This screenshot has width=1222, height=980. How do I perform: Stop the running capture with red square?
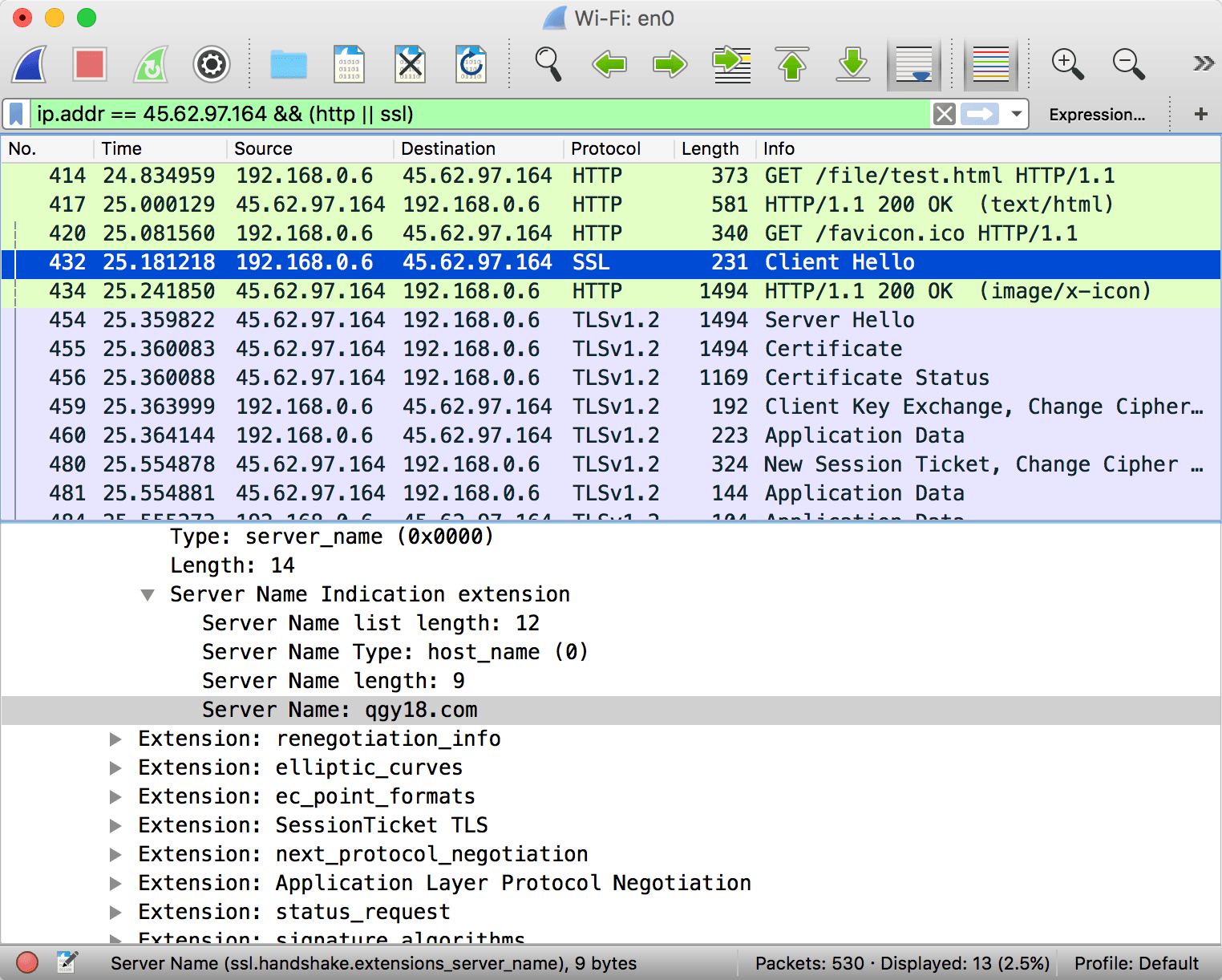point(90,64)
